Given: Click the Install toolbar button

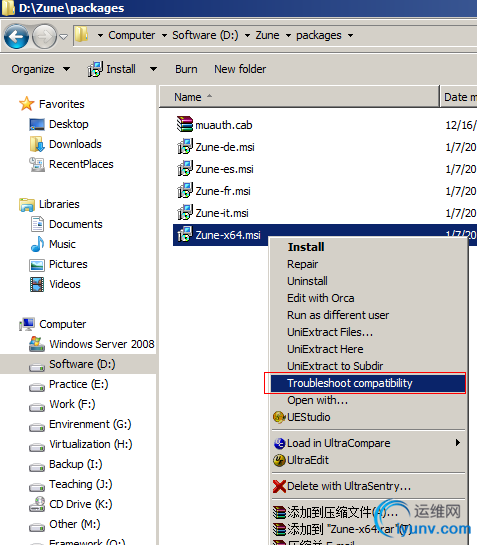Looking at the screenshot, I should tap(111, 69).
